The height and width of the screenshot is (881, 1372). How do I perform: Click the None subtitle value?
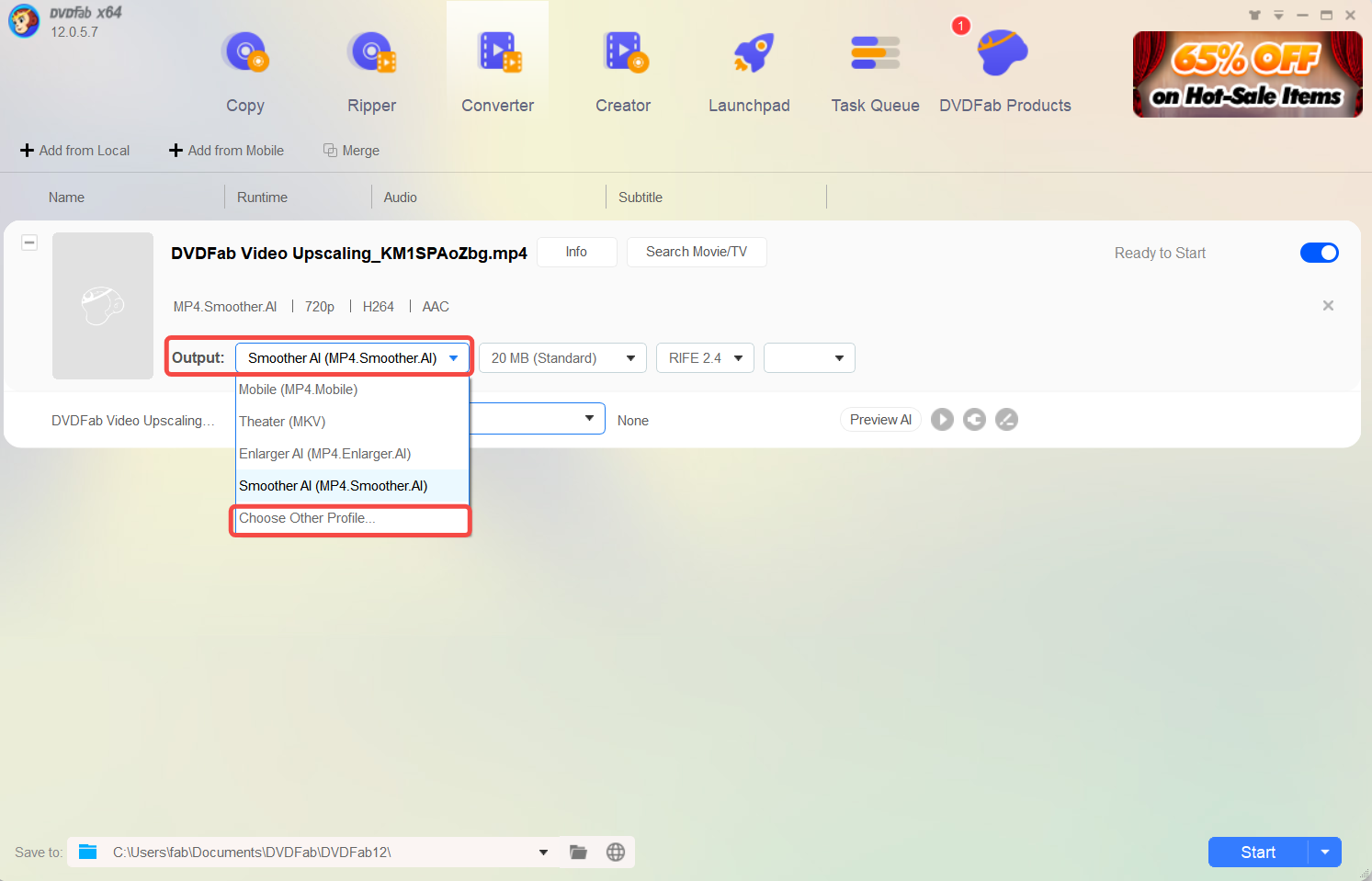633,421
